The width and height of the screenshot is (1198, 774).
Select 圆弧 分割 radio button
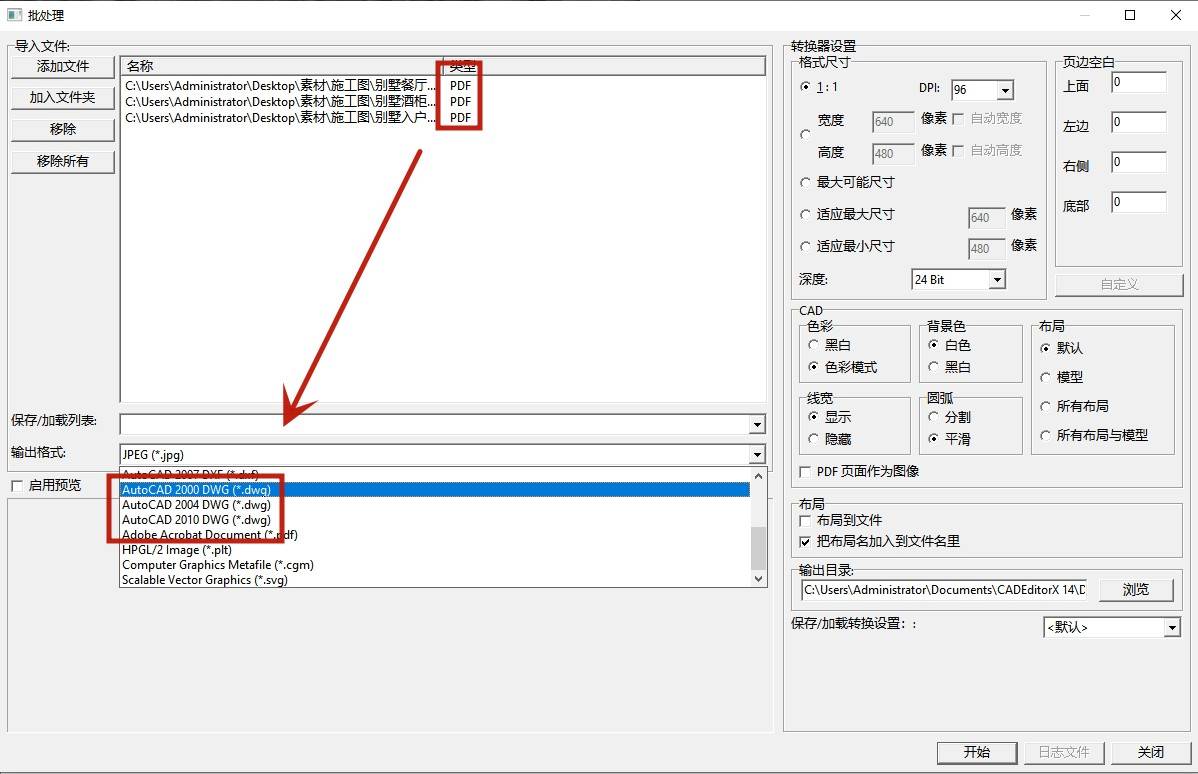[933, 417]
